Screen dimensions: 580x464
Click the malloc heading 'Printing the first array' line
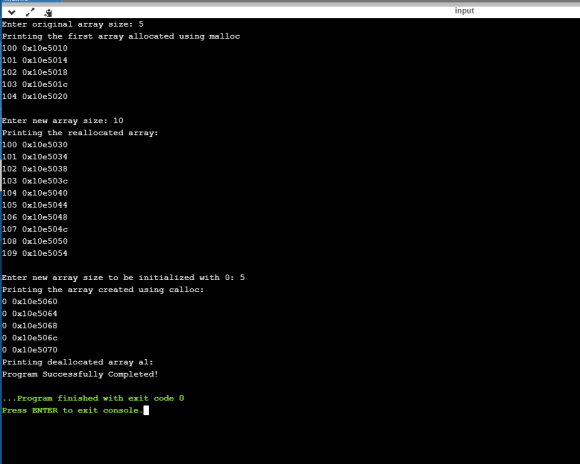pos(121,36)
